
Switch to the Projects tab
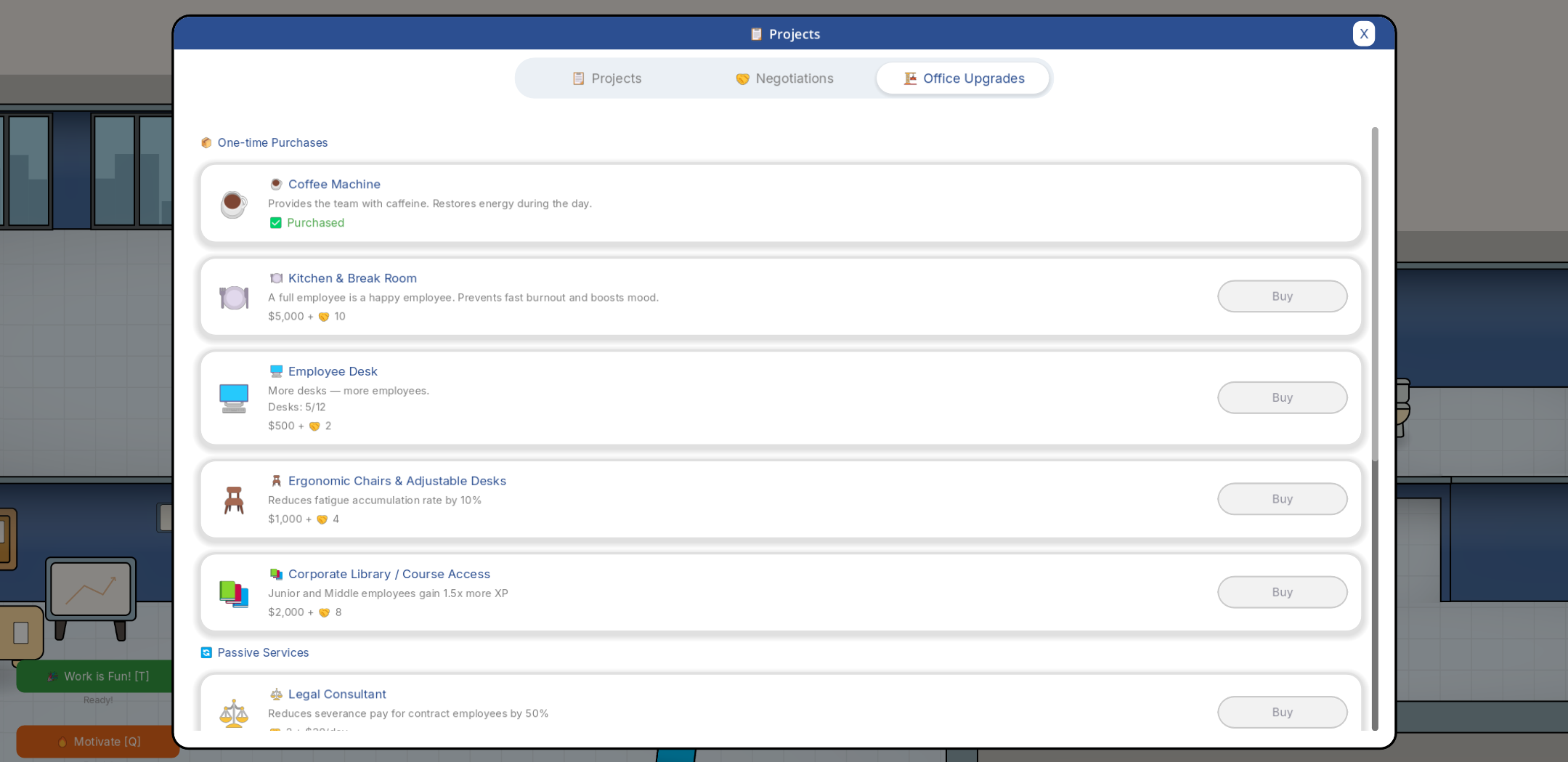tap(607, 78)
